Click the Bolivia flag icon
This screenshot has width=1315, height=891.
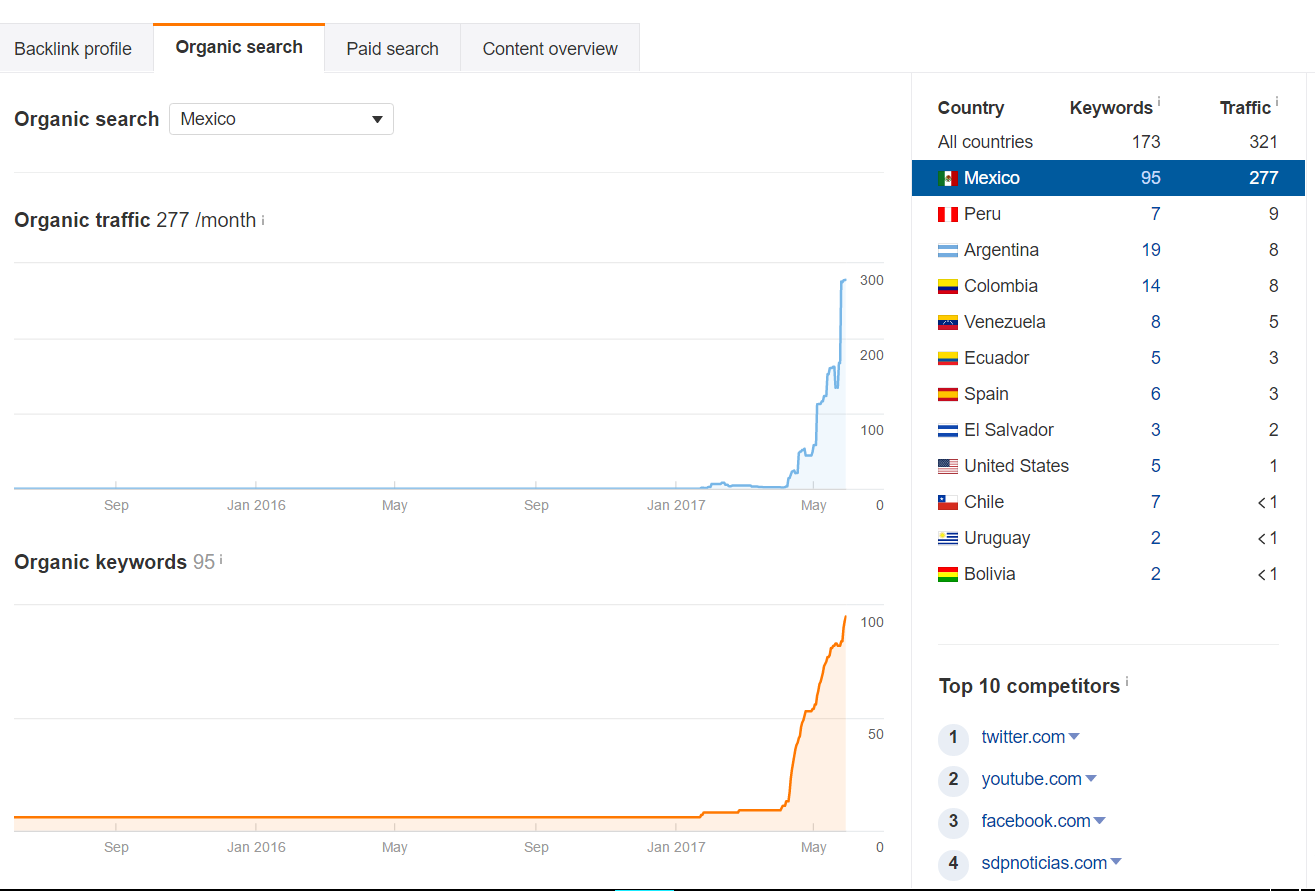pos(948,574)
